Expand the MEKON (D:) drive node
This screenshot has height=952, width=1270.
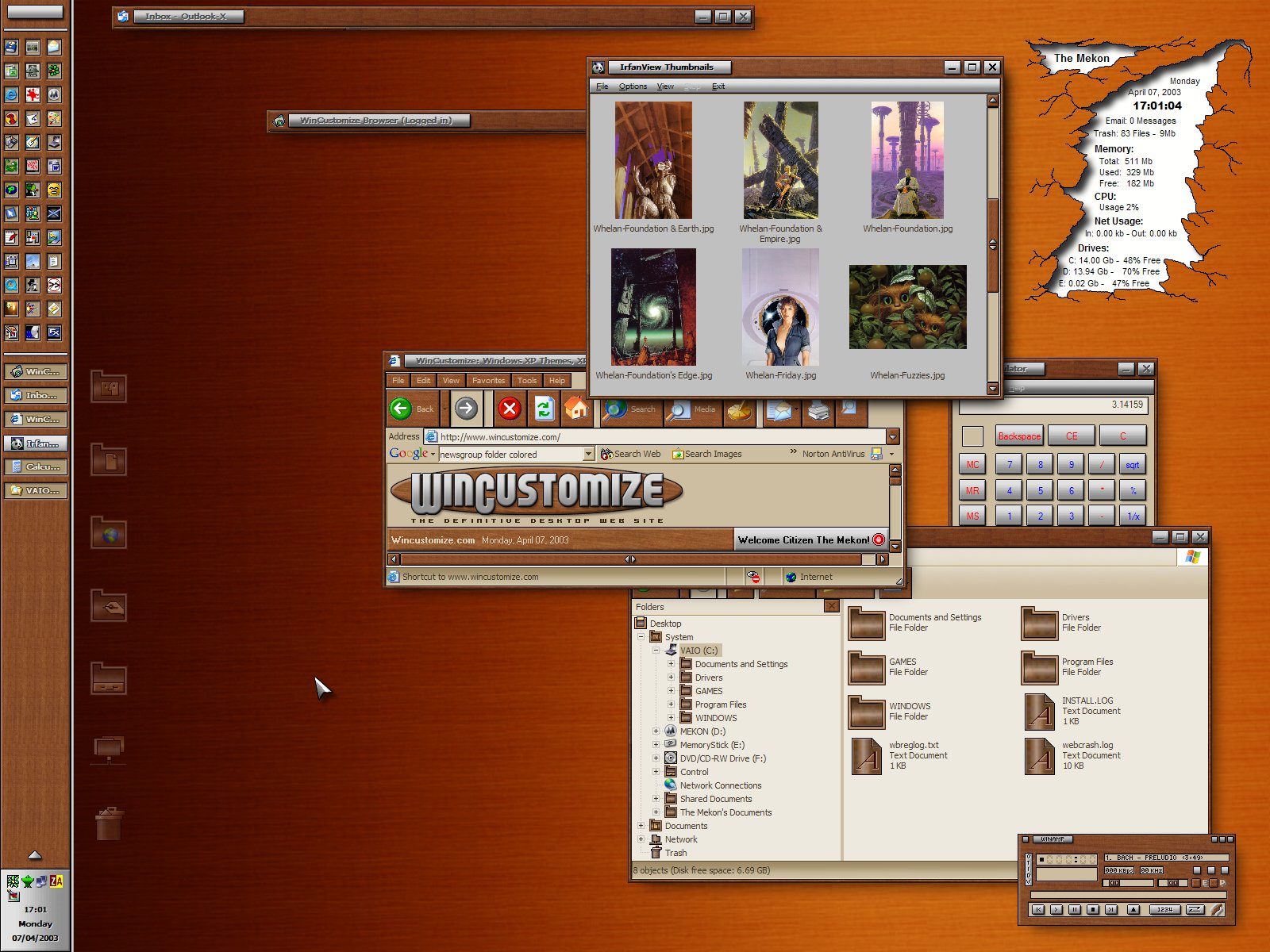(x=656, y=731)
